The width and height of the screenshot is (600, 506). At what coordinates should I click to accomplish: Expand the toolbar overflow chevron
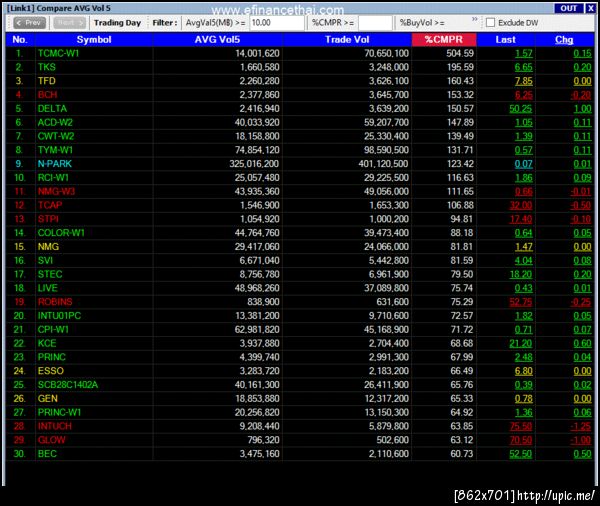click(x=474, y=19)
